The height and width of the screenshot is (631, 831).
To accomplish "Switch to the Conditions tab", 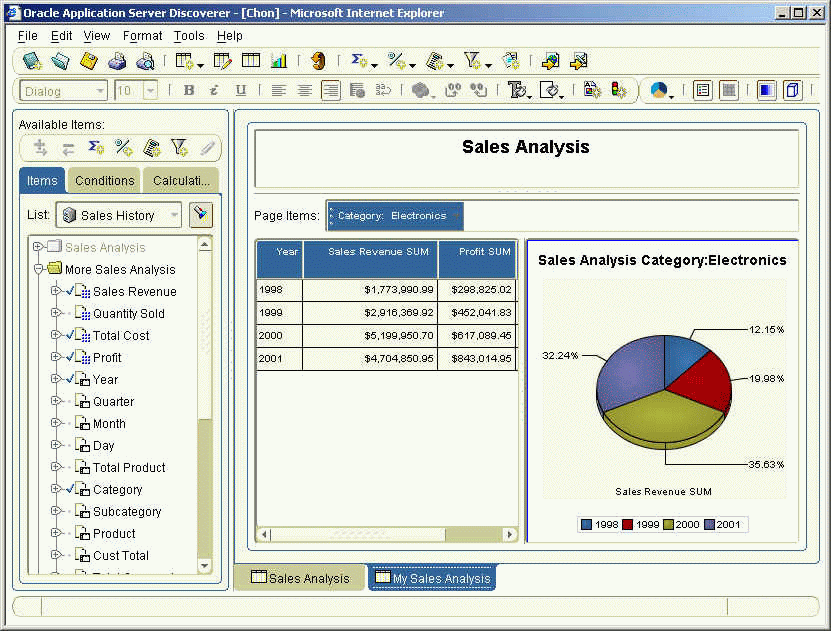I will [104, 181].
